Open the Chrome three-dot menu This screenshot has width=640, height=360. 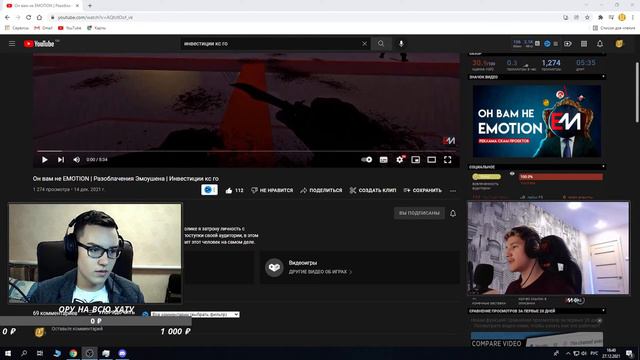633,17
